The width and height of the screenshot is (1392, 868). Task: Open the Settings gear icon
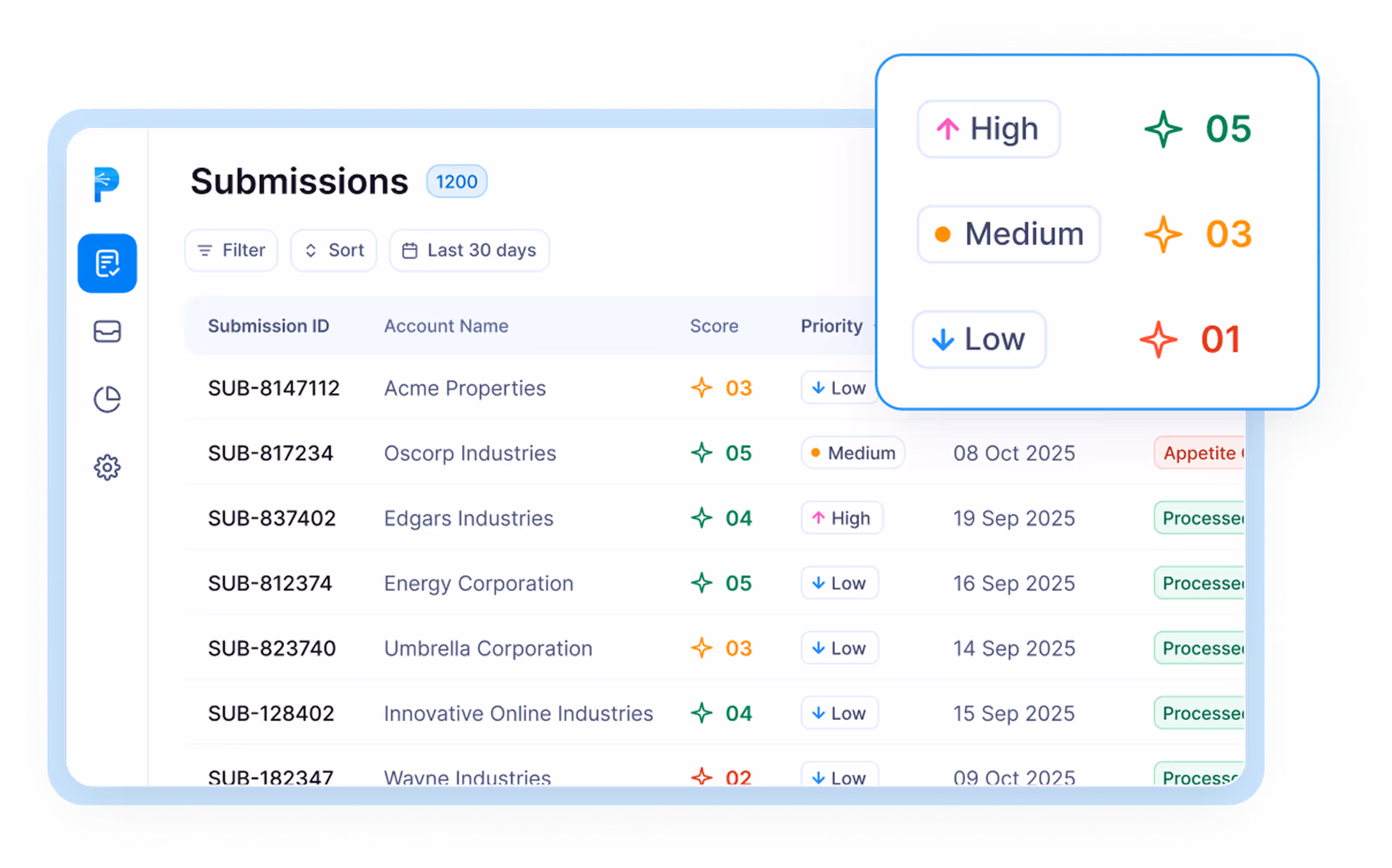[x=107, y=467]
